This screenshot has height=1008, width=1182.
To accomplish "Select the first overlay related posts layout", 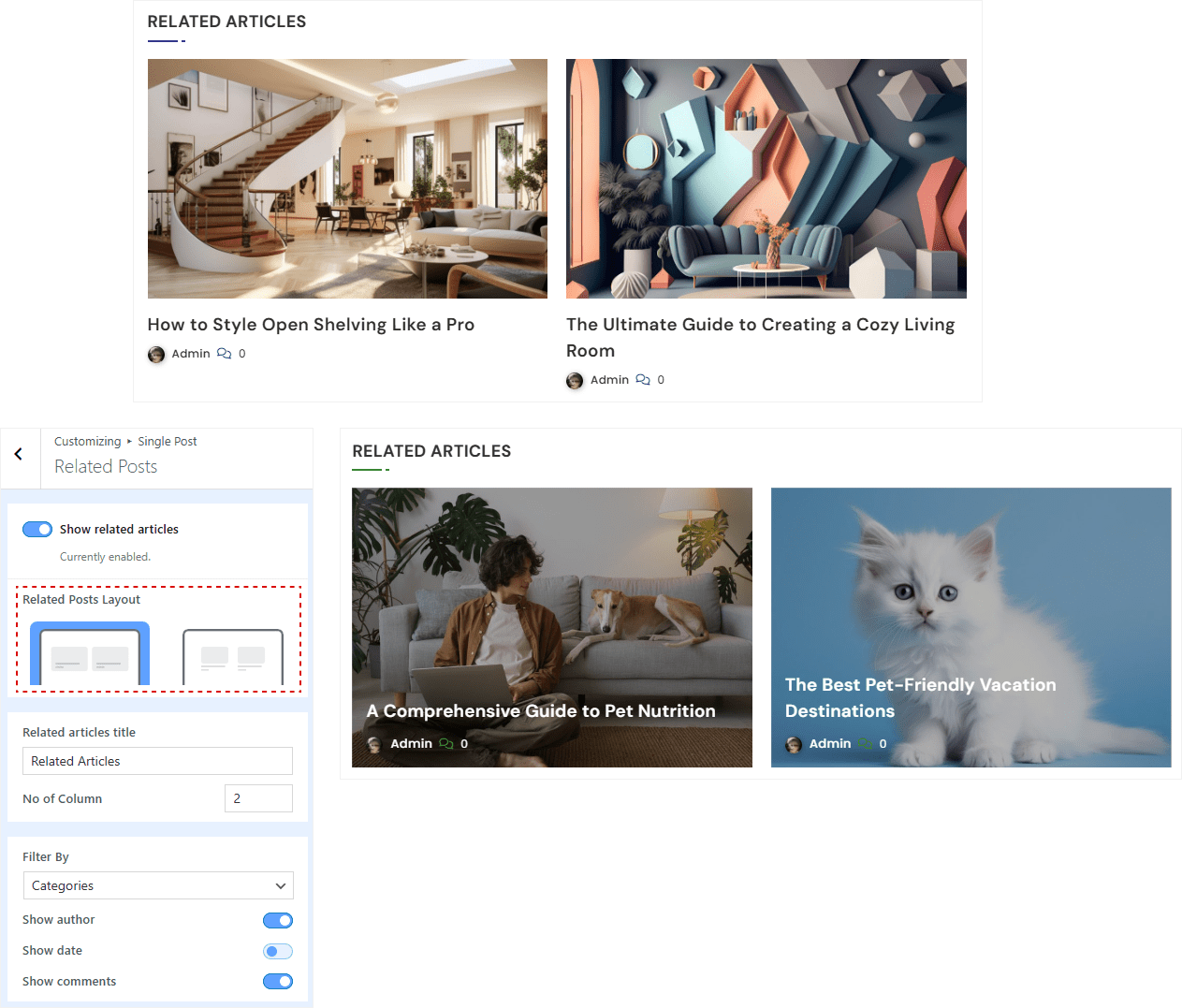I will (x=90, y=654).
